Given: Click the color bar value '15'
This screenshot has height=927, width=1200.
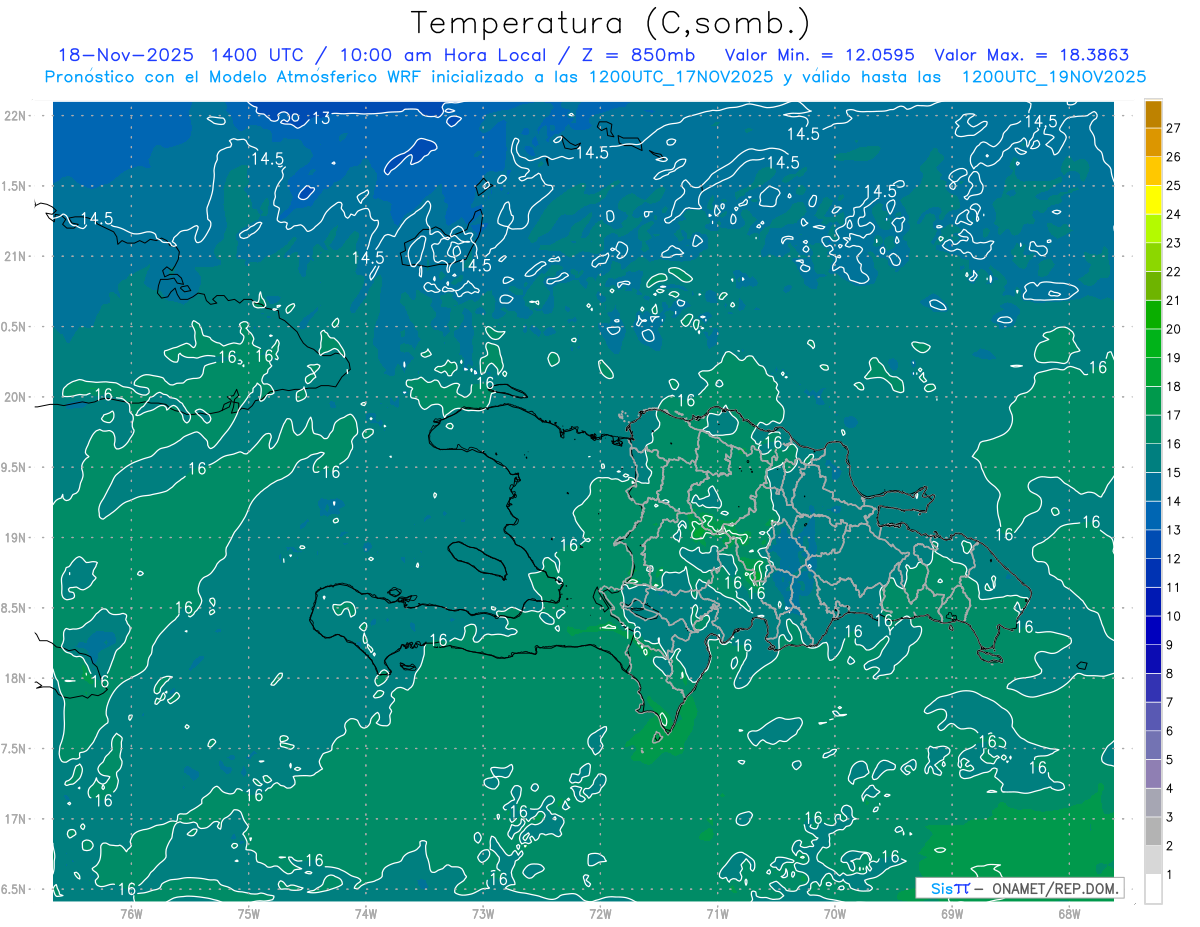Looking at the screenshot, I should (1174, 473).
